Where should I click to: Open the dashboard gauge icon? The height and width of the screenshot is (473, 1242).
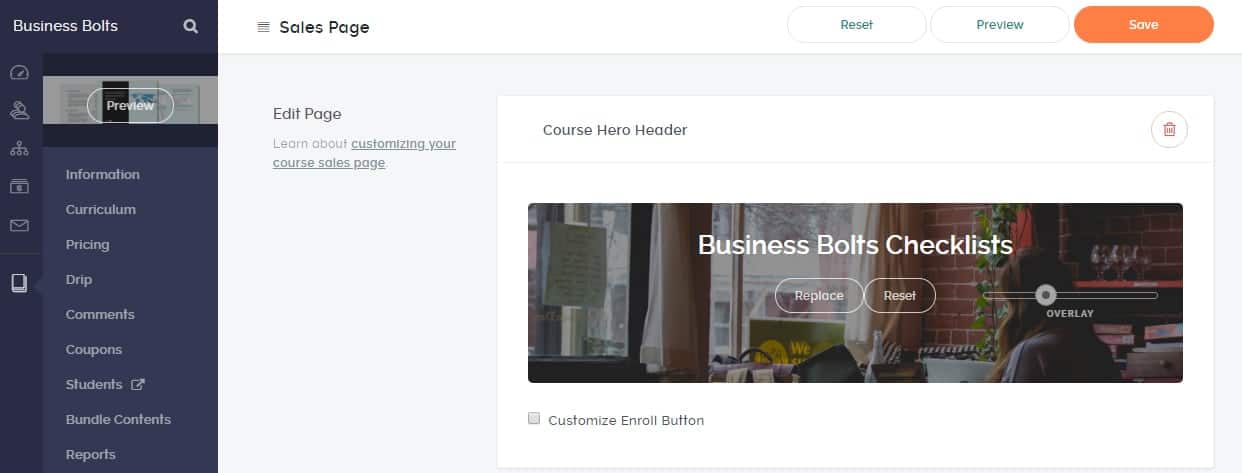19,73
